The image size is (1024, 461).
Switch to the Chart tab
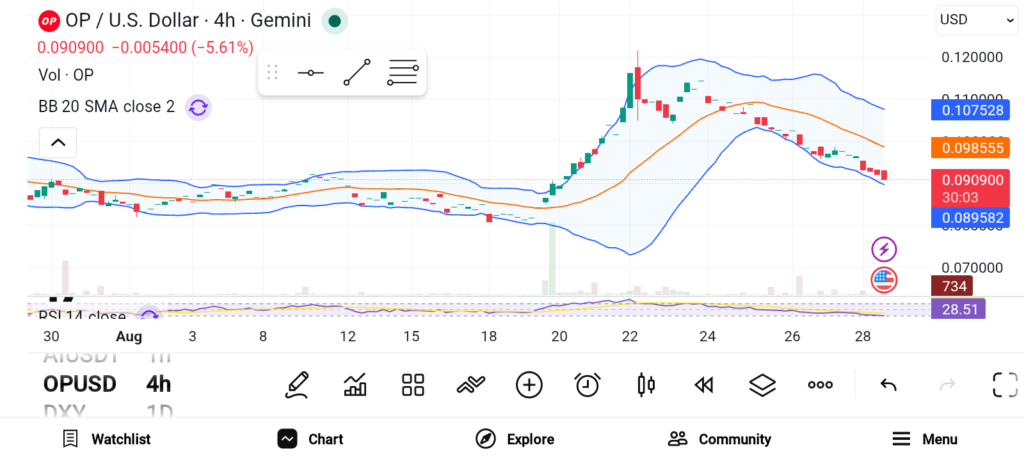pos(310,439)
